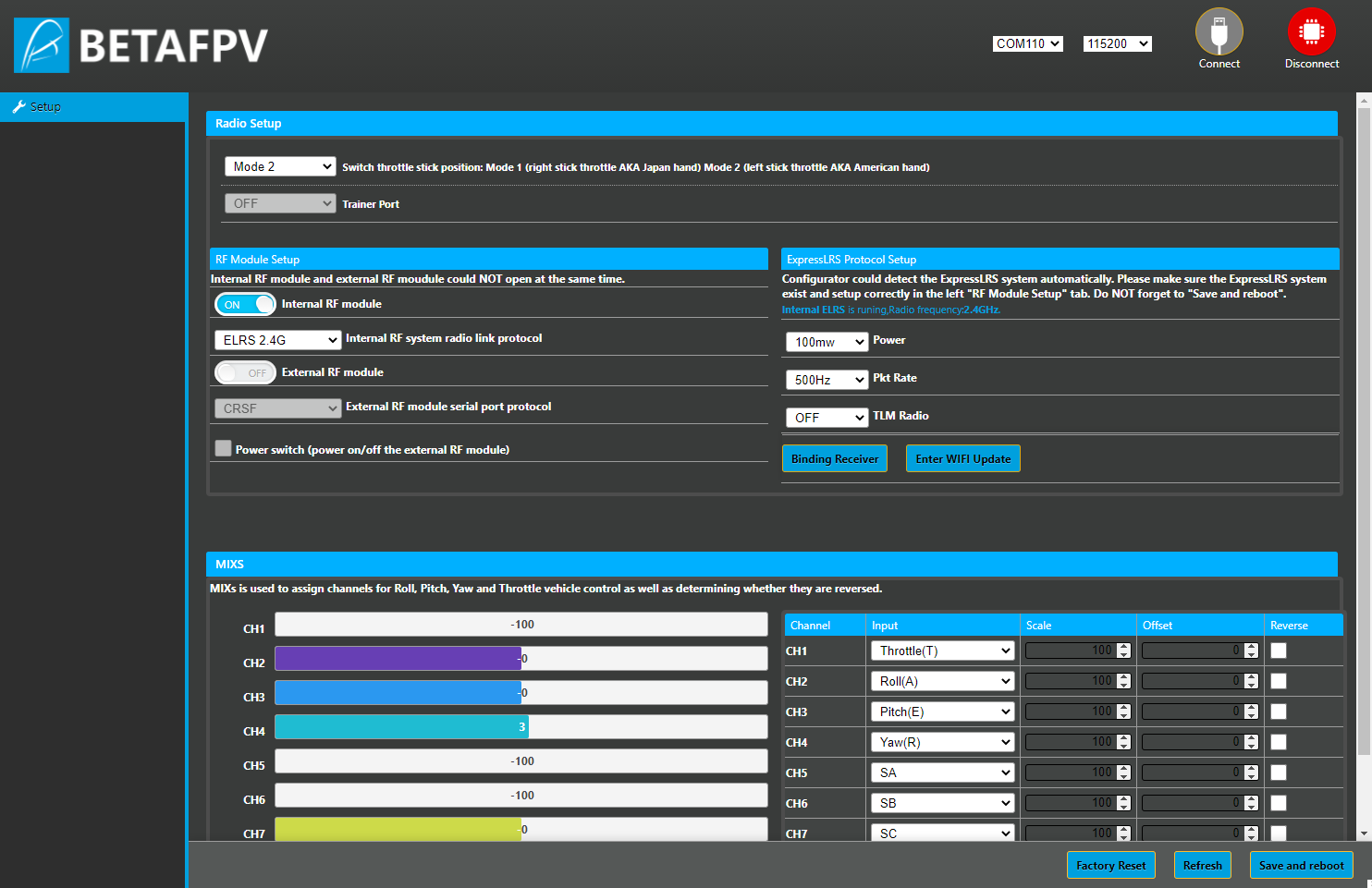Open CH1 Throttle(T) input dropdown
Viewport: 1372px width, 888px height.
942,651
